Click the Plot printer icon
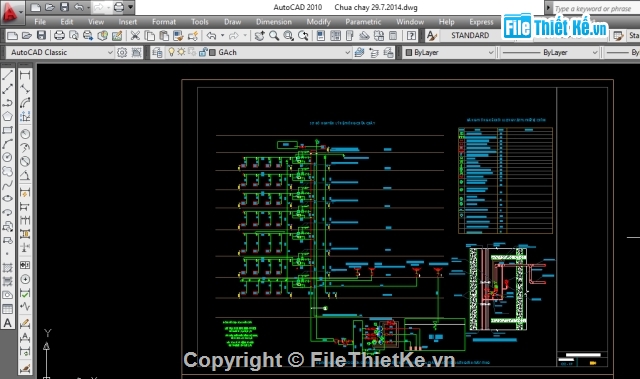The image size is (640, 379). click(x=59, y=36)
